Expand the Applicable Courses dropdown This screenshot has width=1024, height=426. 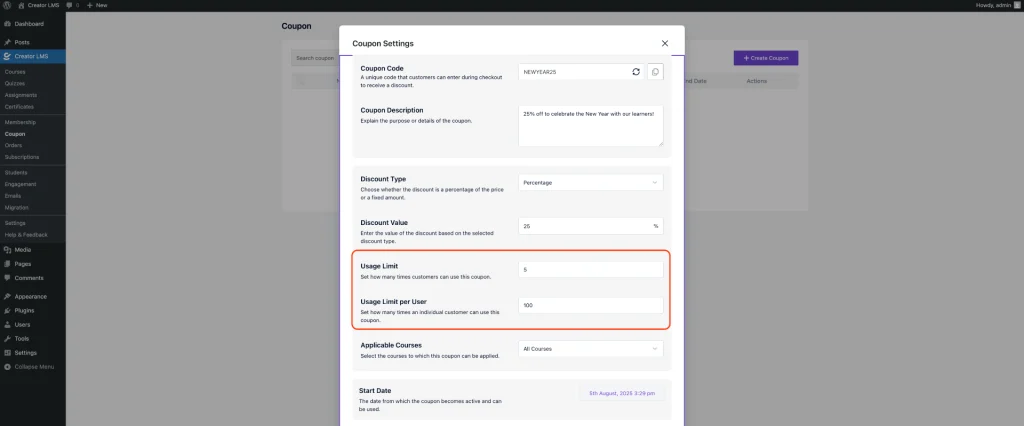[x=590, y=349]
